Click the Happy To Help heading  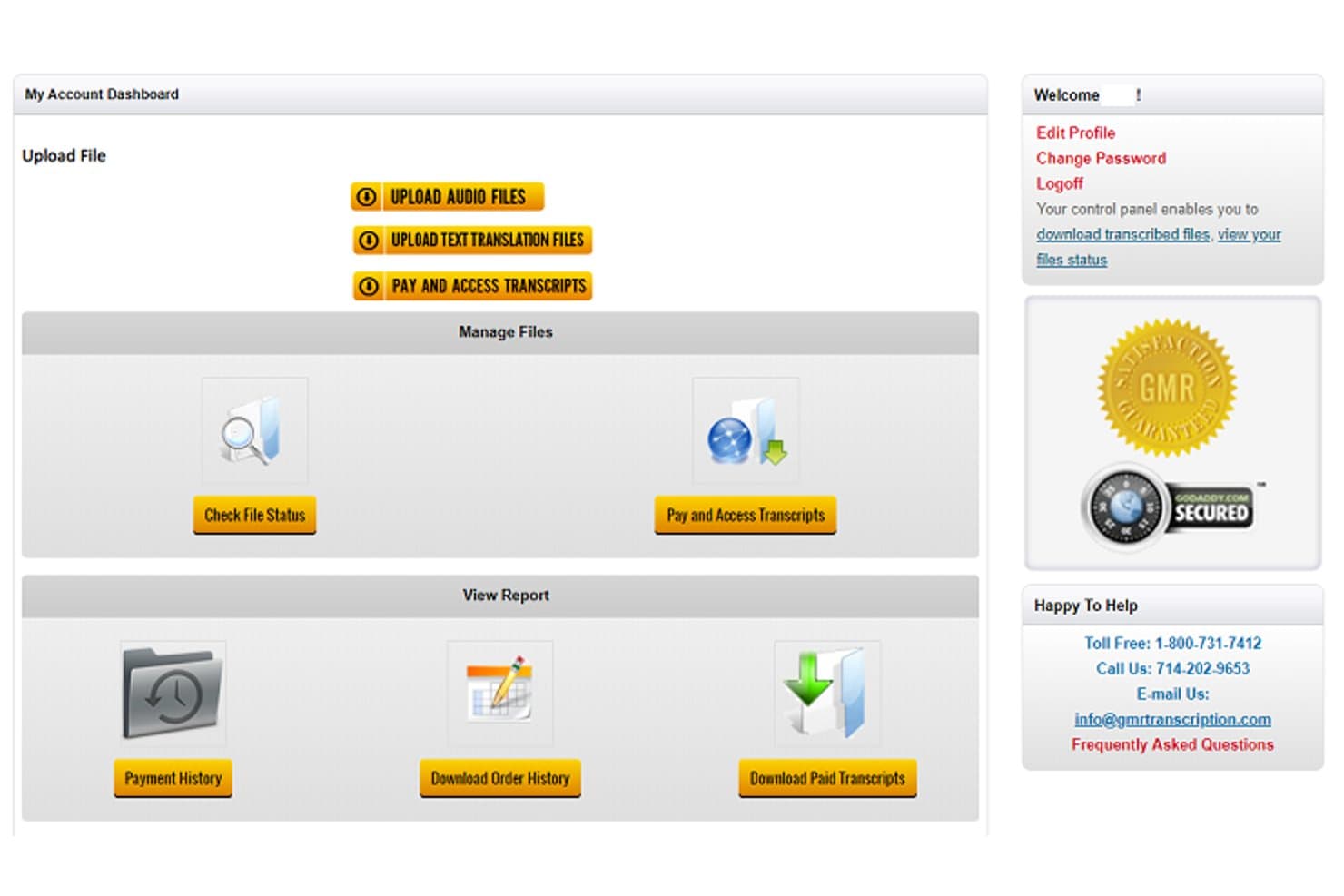click(x=1085, y=606)
